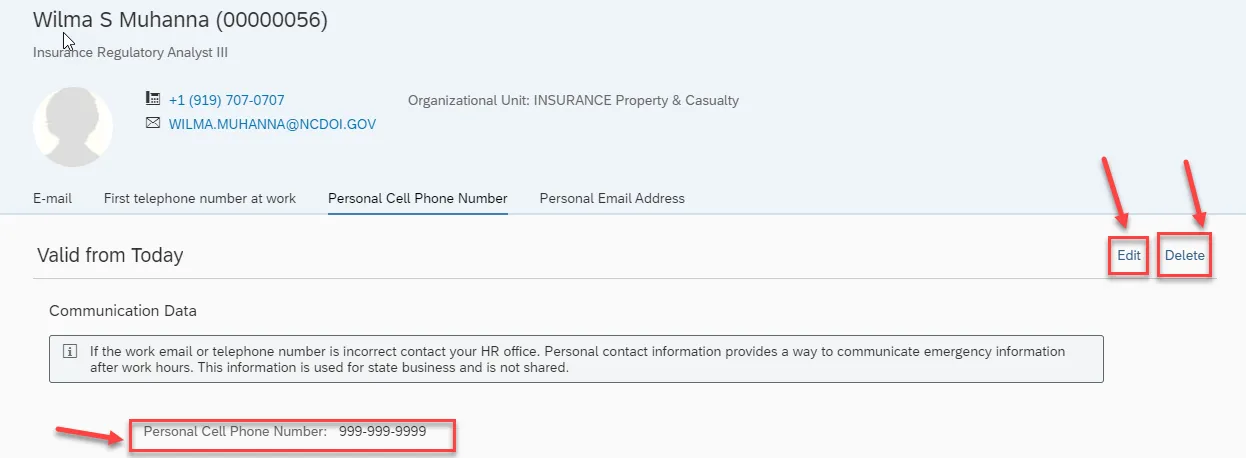Switch to the E-mail tab
This screenshot has width=1246, height=458.
click(x=52, y=198)
